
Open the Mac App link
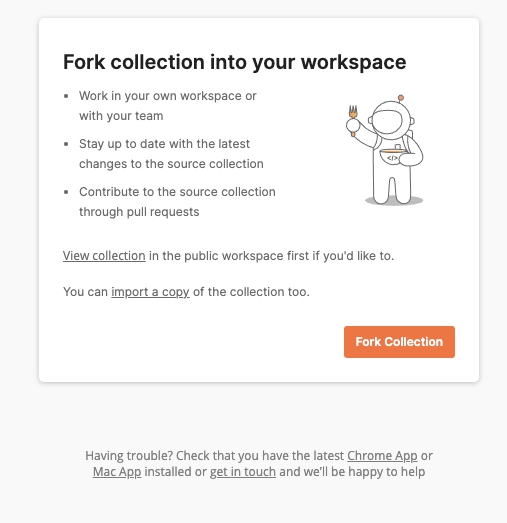click(x=117, y=472)
